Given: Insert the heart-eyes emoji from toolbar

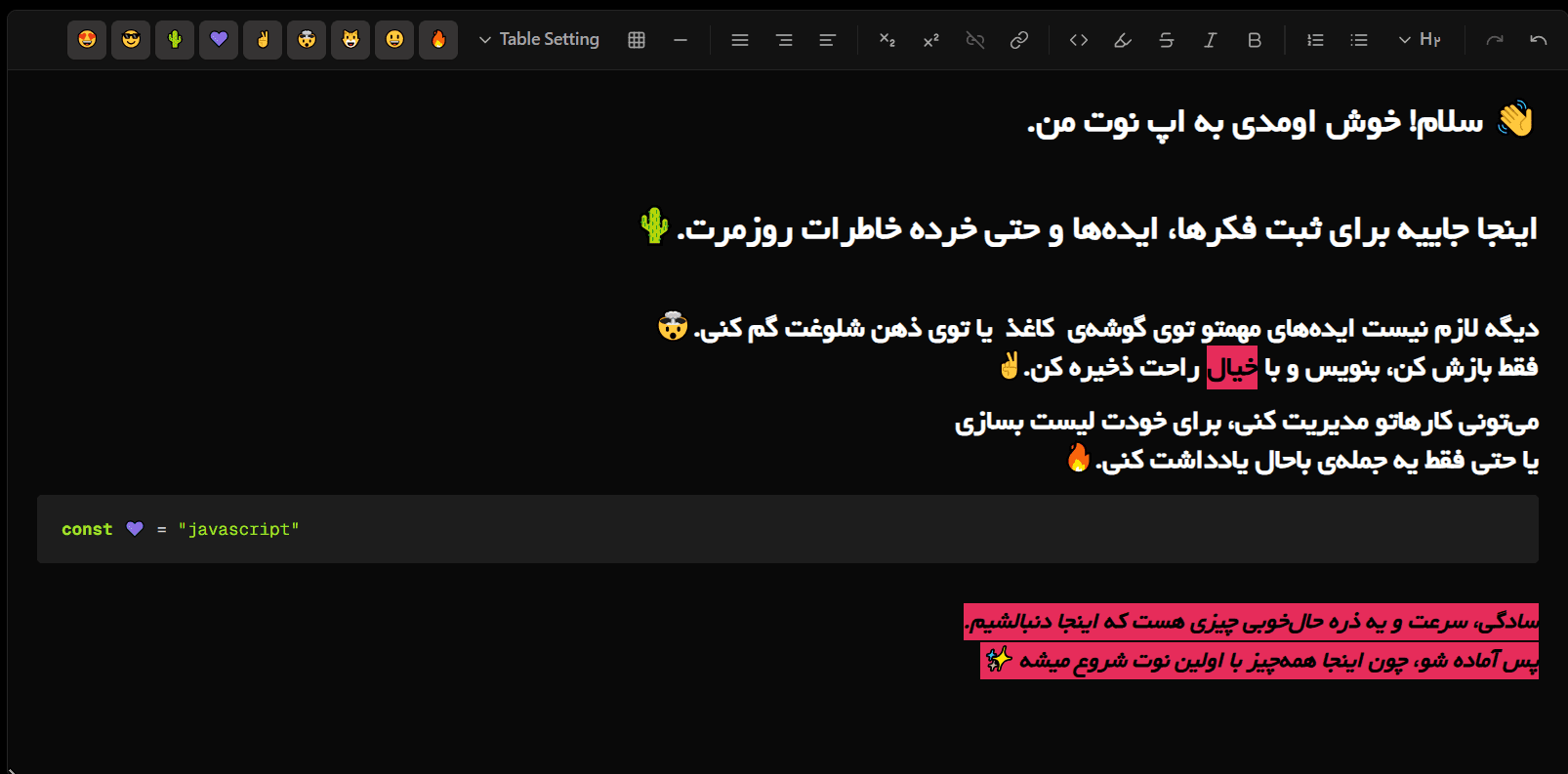Looking at the screenshot, I should (87, 40).
